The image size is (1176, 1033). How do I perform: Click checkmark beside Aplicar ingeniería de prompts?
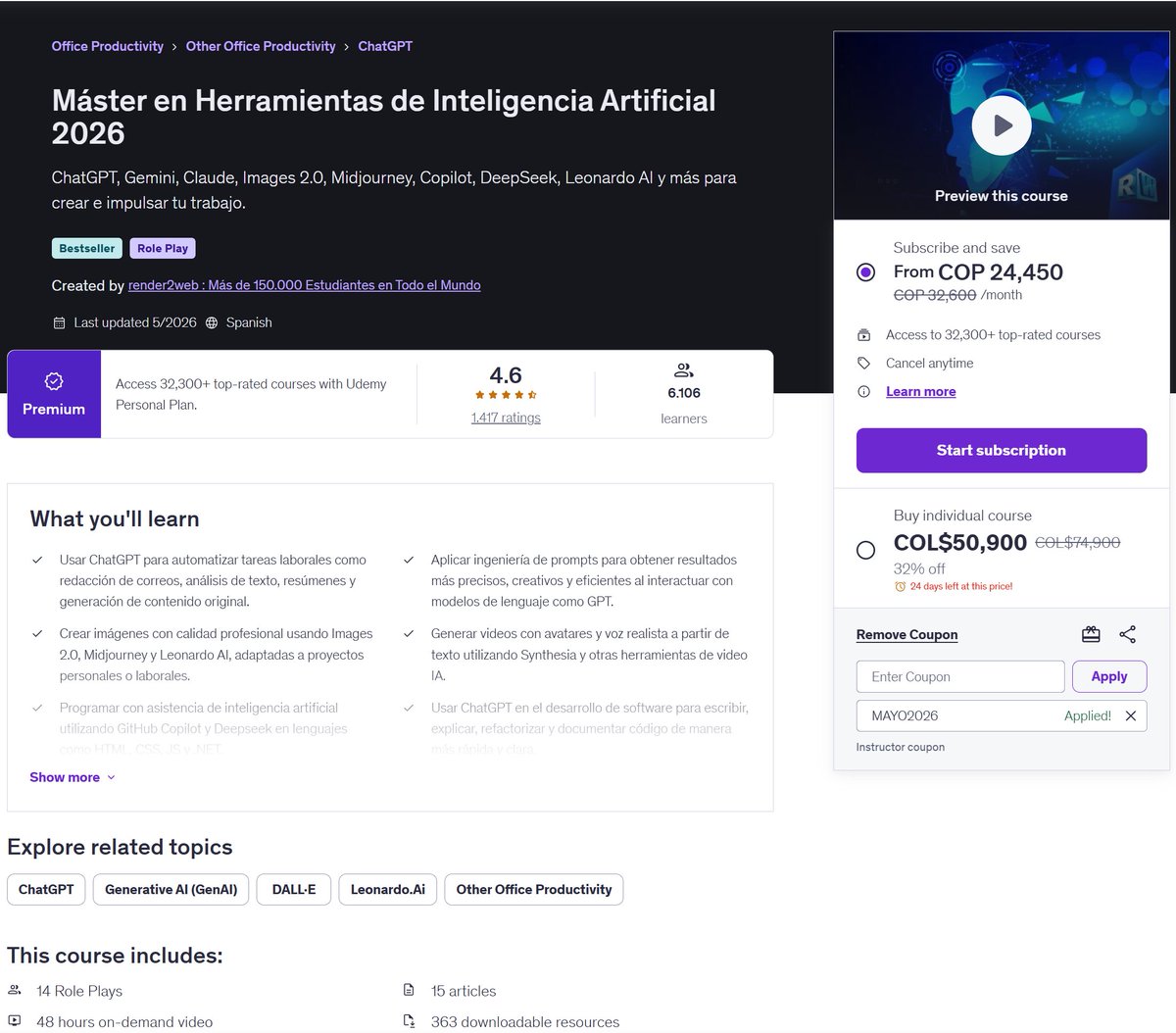(x=409, y=560)
